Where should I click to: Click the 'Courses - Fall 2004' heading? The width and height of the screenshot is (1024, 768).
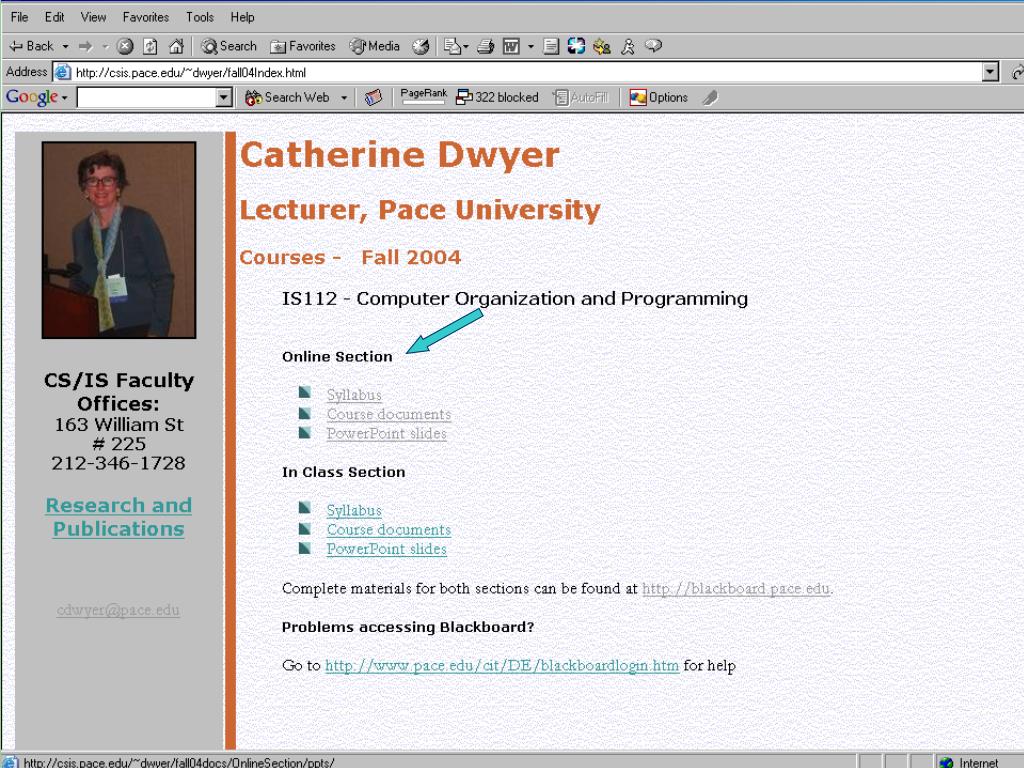click(350, 257)
